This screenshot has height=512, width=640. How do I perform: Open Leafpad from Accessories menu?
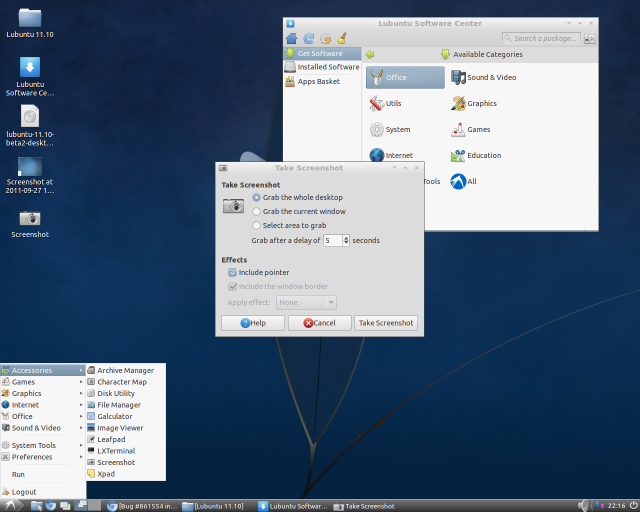[126, 439]
